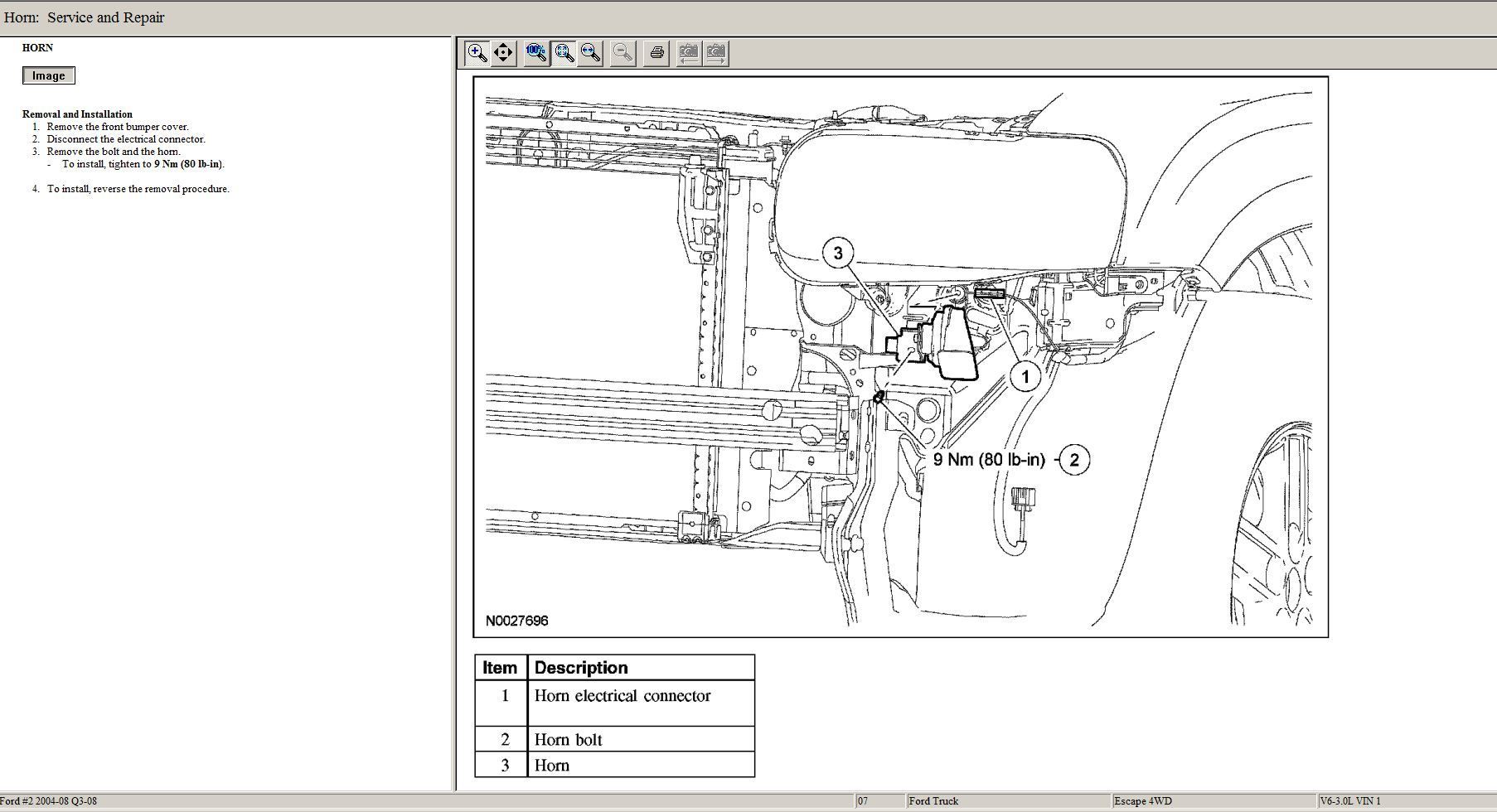Image resolution: width=1497 pixels, height=812 pixels.
Task: Fit image to window magnifier
Action: coord(564,53)
